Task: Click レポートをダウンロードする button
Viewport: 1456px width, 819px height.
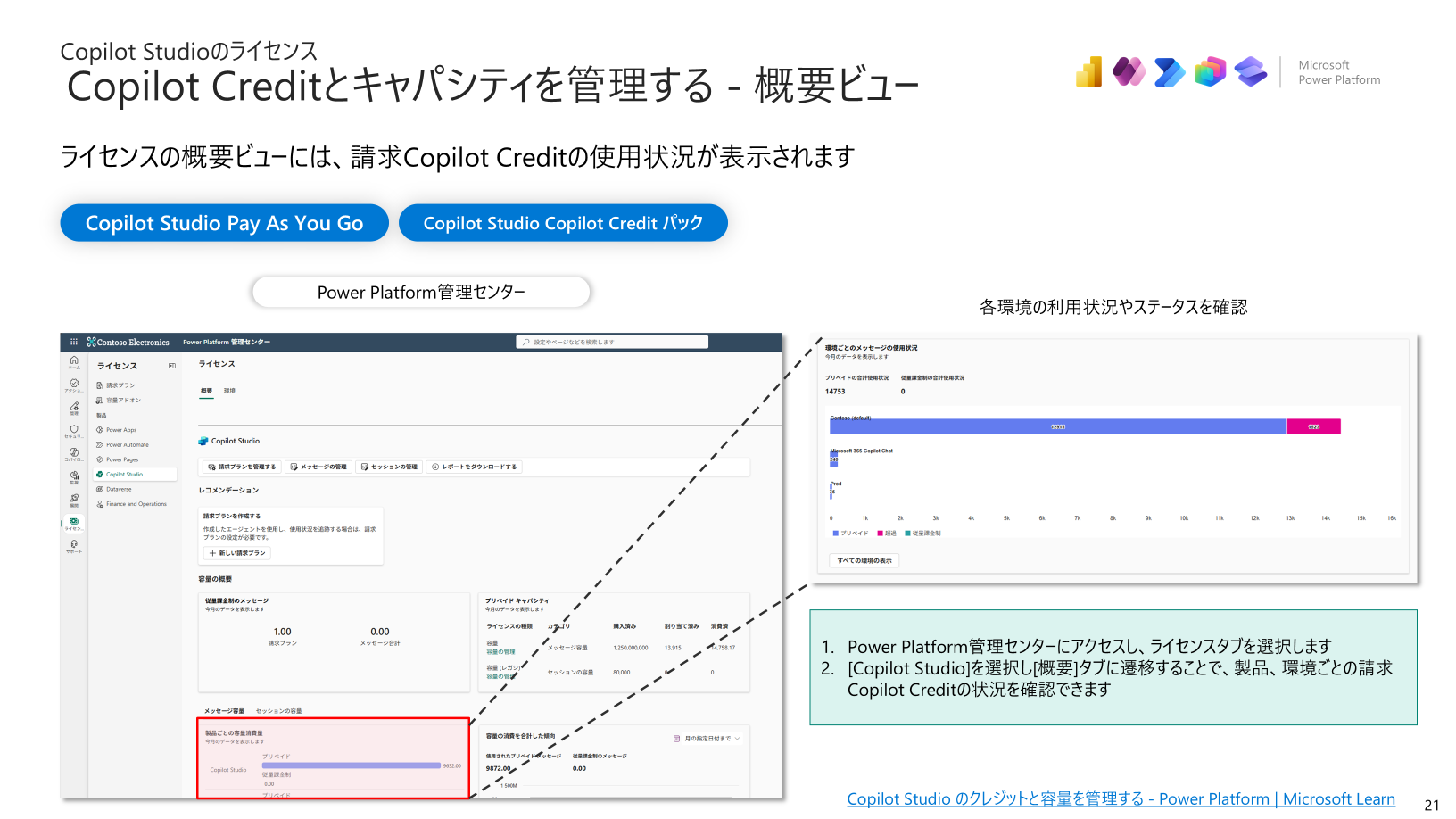Action: [474, 467]
